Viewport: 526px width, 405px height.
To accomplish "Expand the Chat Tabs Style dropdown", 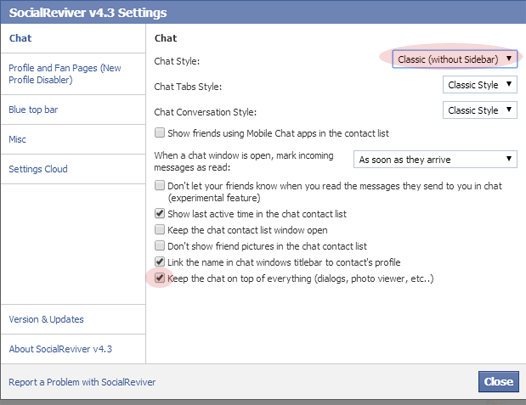I will (480, 85).
